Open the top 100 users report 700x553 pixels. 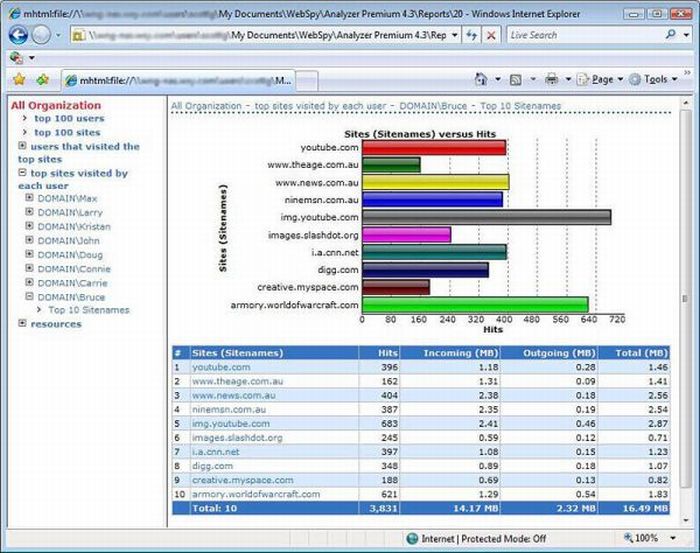coord(69,118)
